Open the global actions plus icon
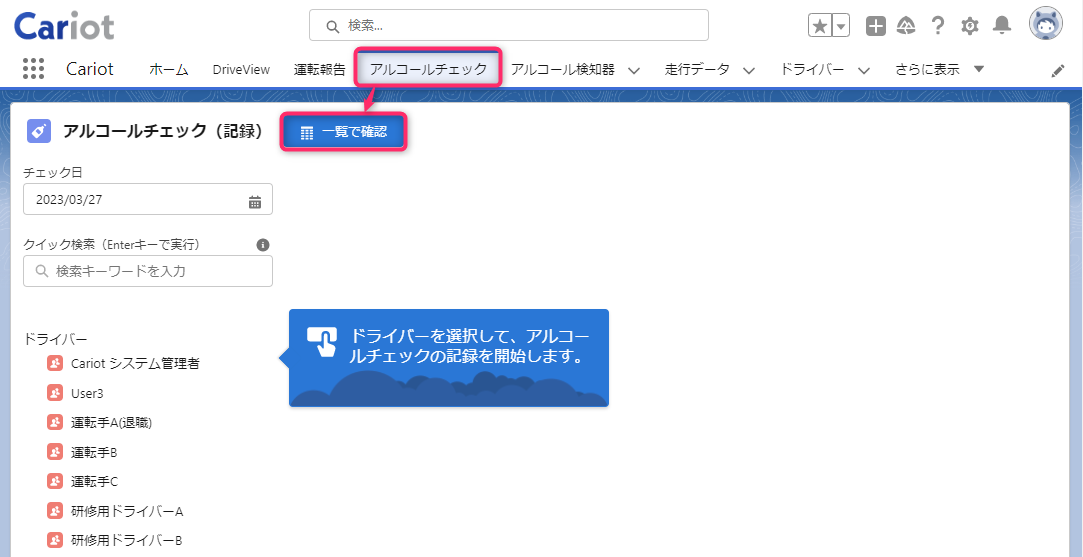 pos(876,26)
